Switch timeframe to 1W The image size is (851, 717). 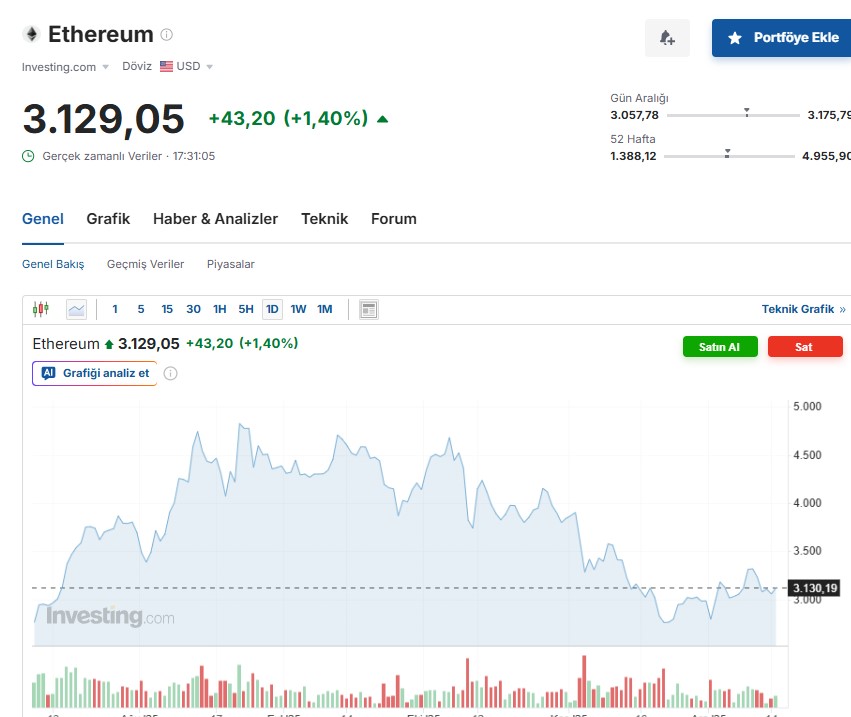click(x=298, y=309)
